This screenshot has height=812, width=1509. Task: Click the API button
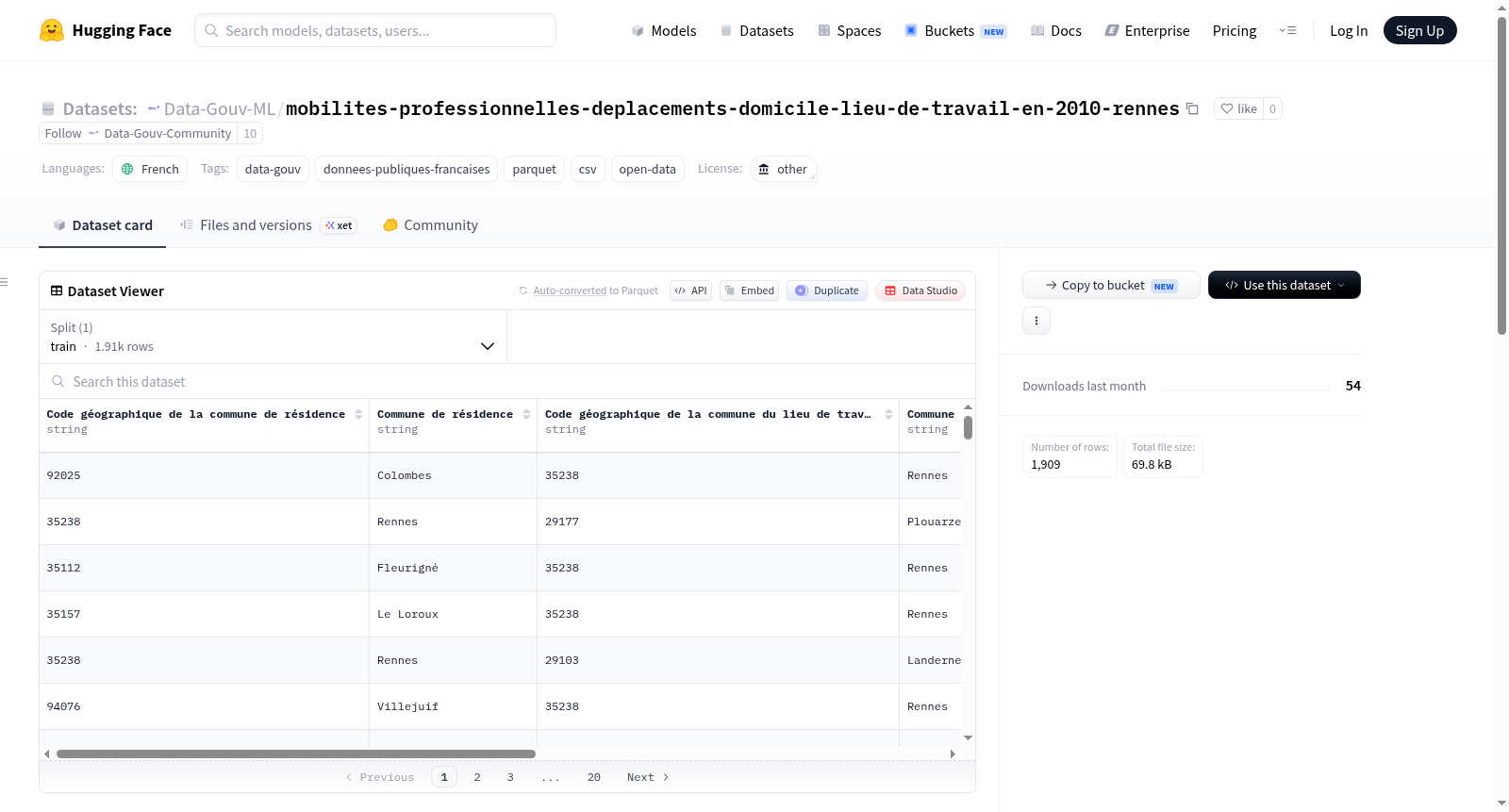point(690,290)
